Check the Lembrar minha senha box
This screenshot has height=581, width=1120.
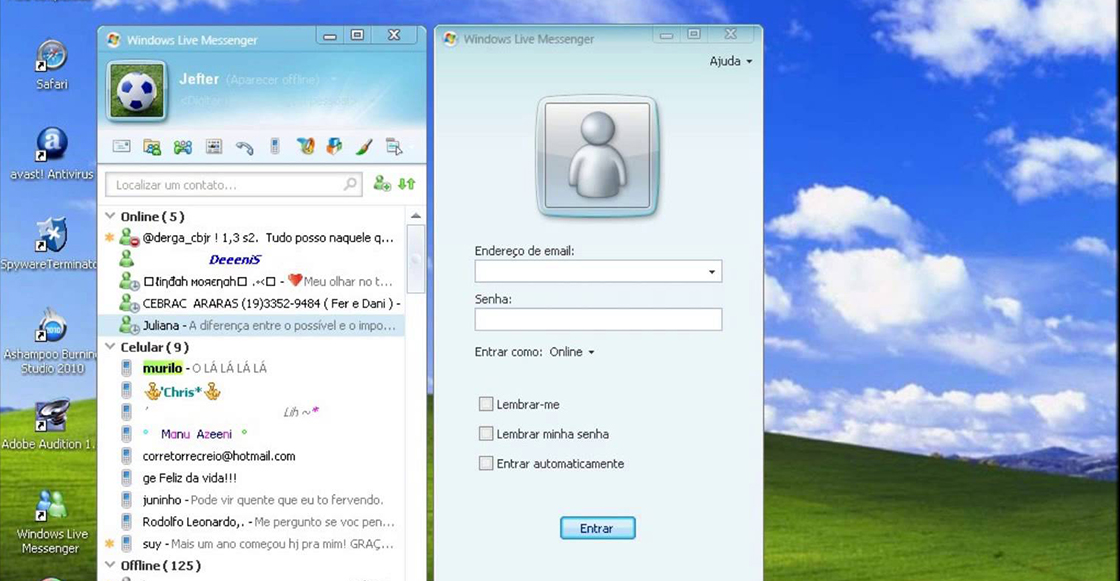[x=486, y=434]
